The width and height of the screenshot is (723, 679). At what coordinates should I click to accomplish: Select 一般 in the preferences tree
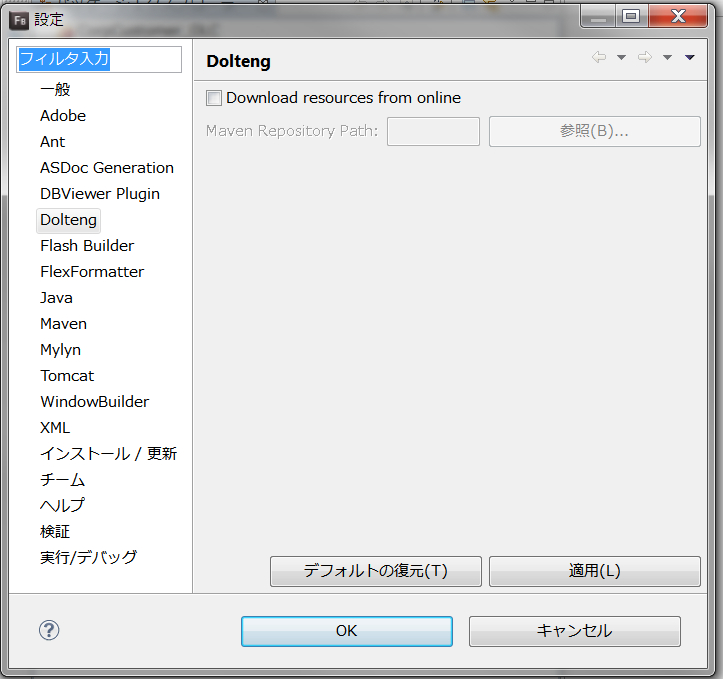(55, 89)
